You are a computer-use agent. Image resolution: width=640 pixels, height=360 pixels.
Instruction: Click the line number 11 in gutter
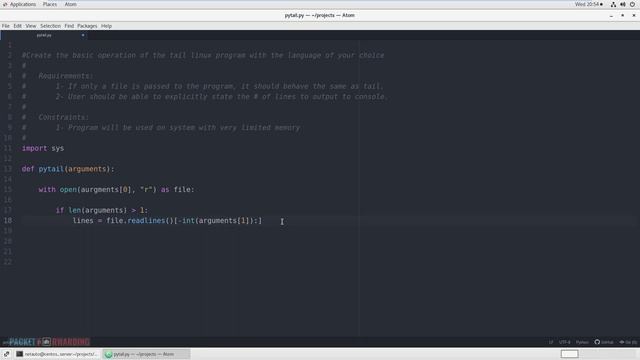[8, 148]
